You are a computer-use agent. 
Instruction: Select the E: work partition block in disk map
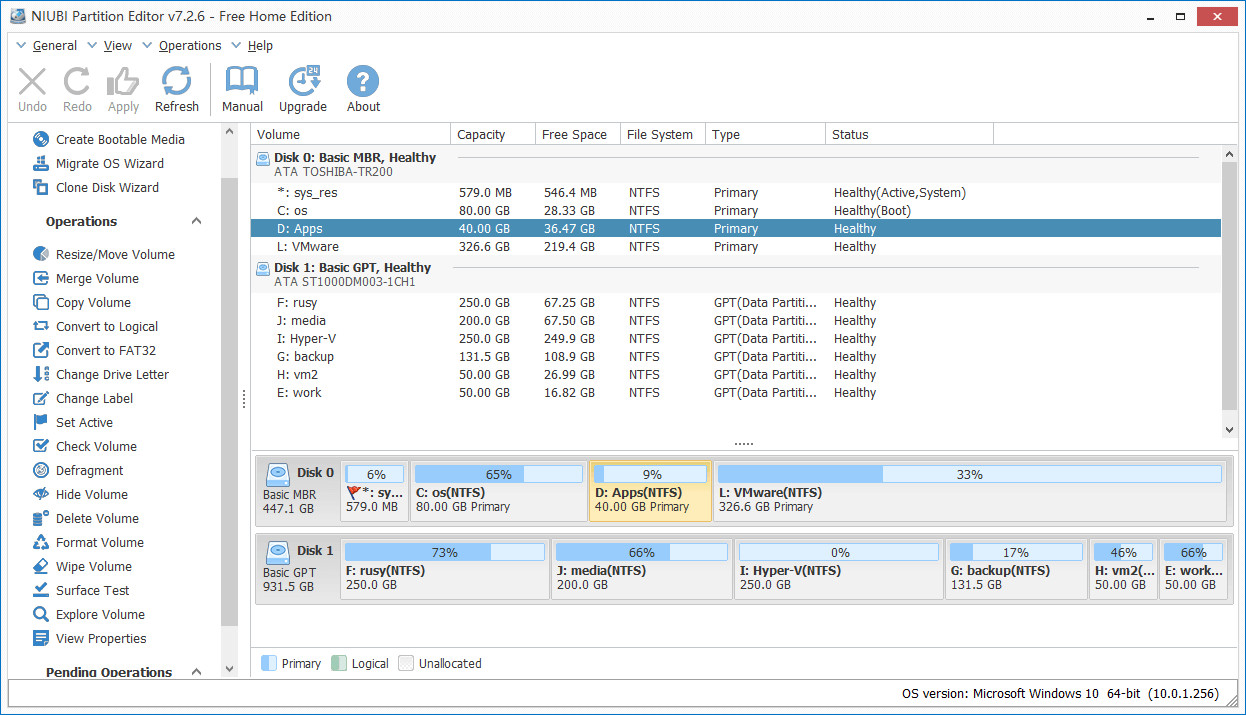(1193, 568)
